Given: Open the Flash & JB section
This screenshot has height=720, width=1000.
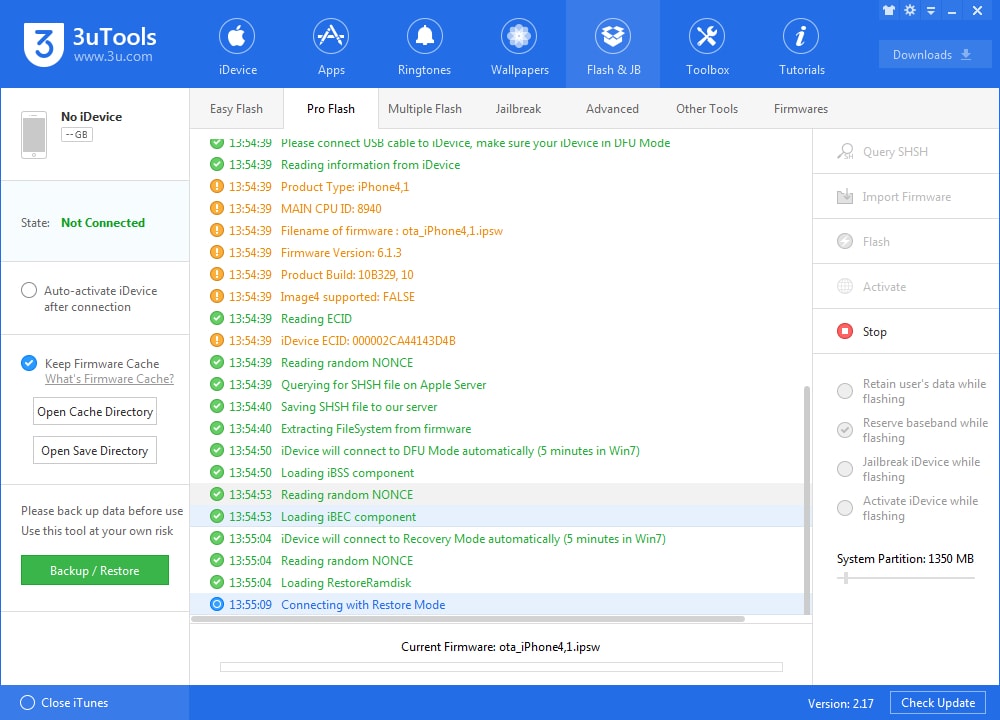Looking at the screenshot, I should [x=613, y=46].
